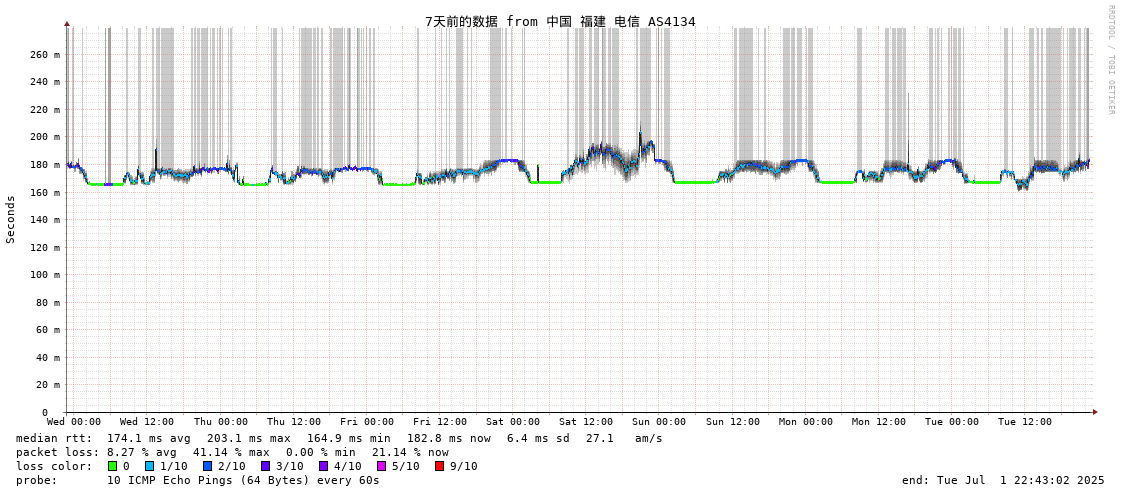Select the 'Mon 00:00' time label
Image resolution: width=1121 pixels, height=494 pixels.
(x=806, y=423)
